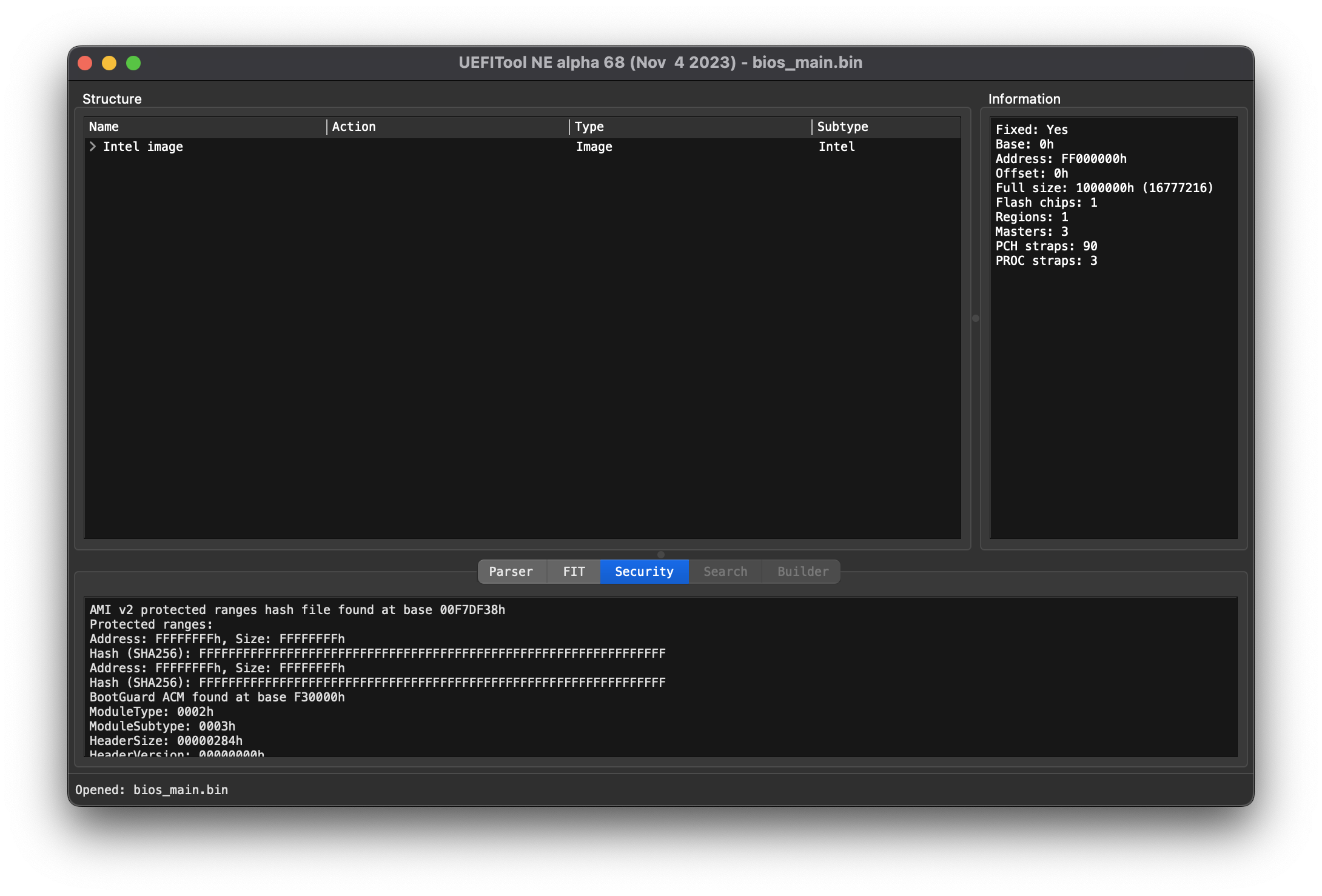Click the 'Masters: 3' line
This screenshot has height=896, width=1322.
coord(1032,232)
